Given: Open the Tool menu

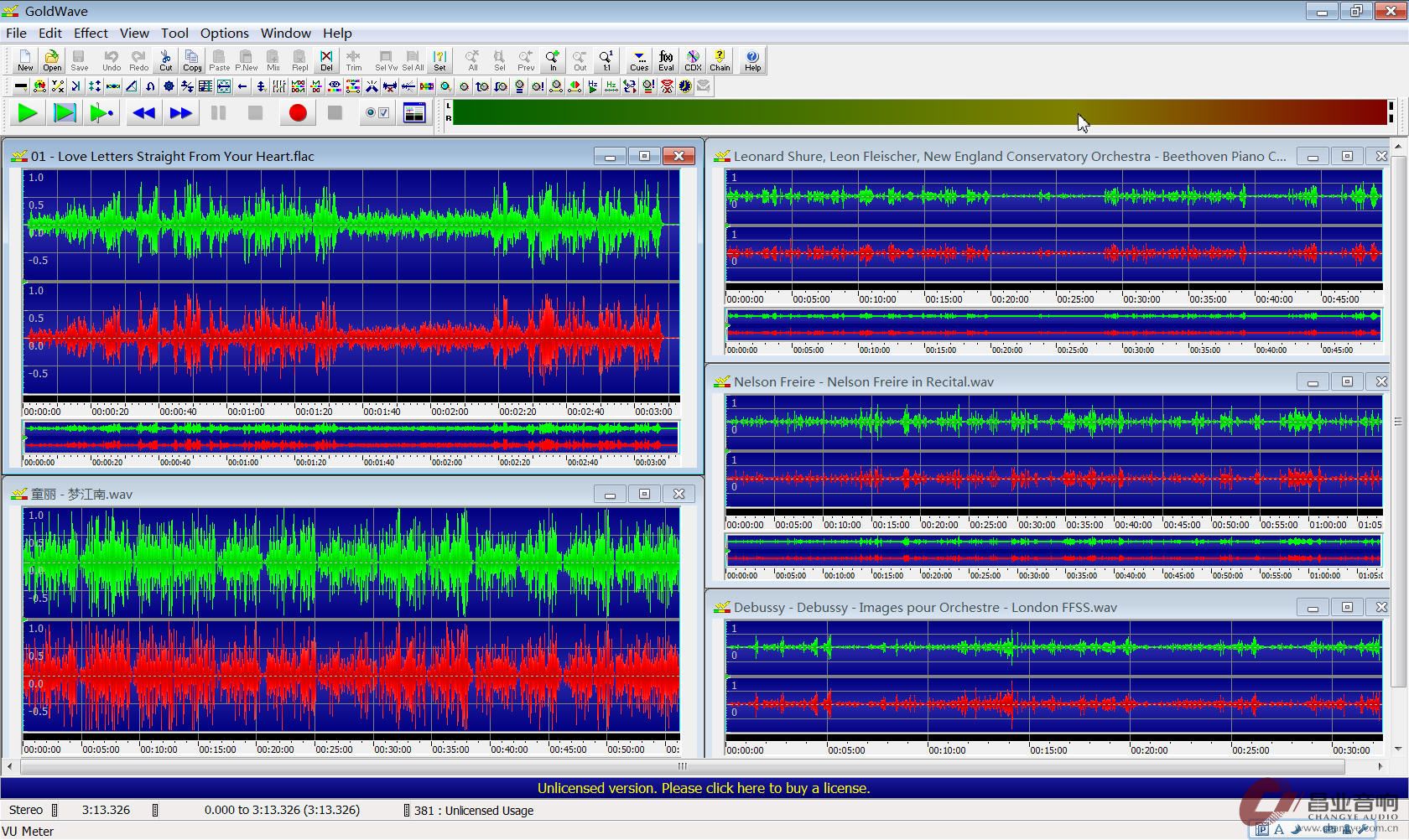Looking at the screenshot, I should click(174, 34).
